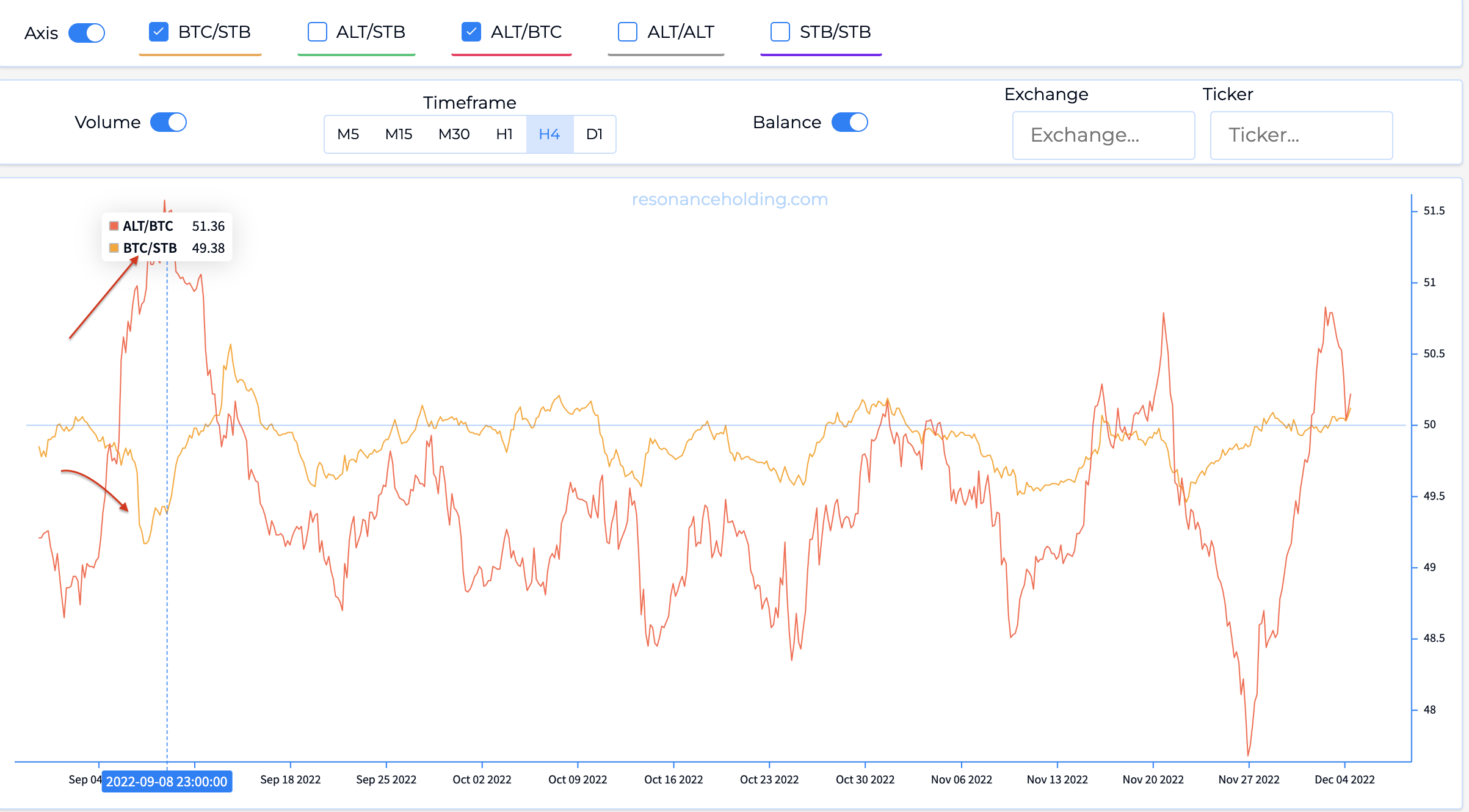Uncheck the BTC/STB checkbox

coord(159,32)
